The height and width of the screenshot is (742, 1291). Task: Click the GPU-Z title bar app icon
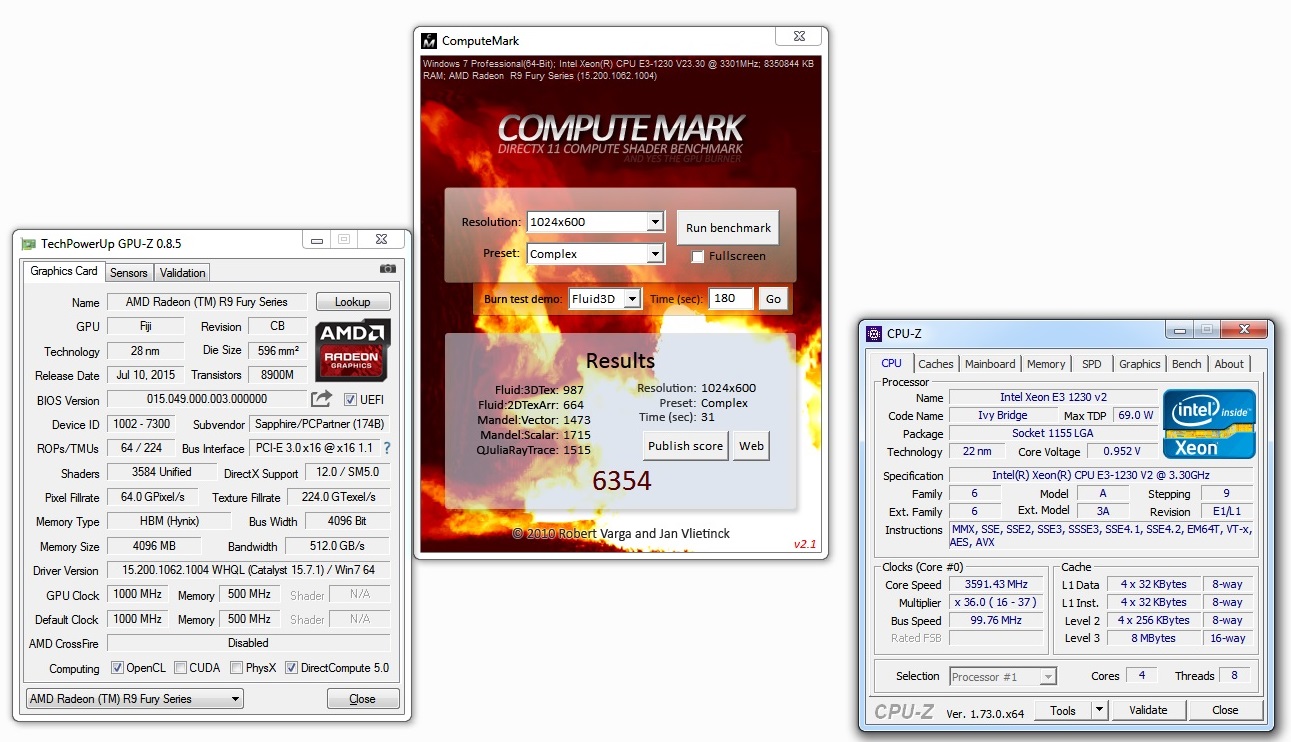click(x=28, y=243)
